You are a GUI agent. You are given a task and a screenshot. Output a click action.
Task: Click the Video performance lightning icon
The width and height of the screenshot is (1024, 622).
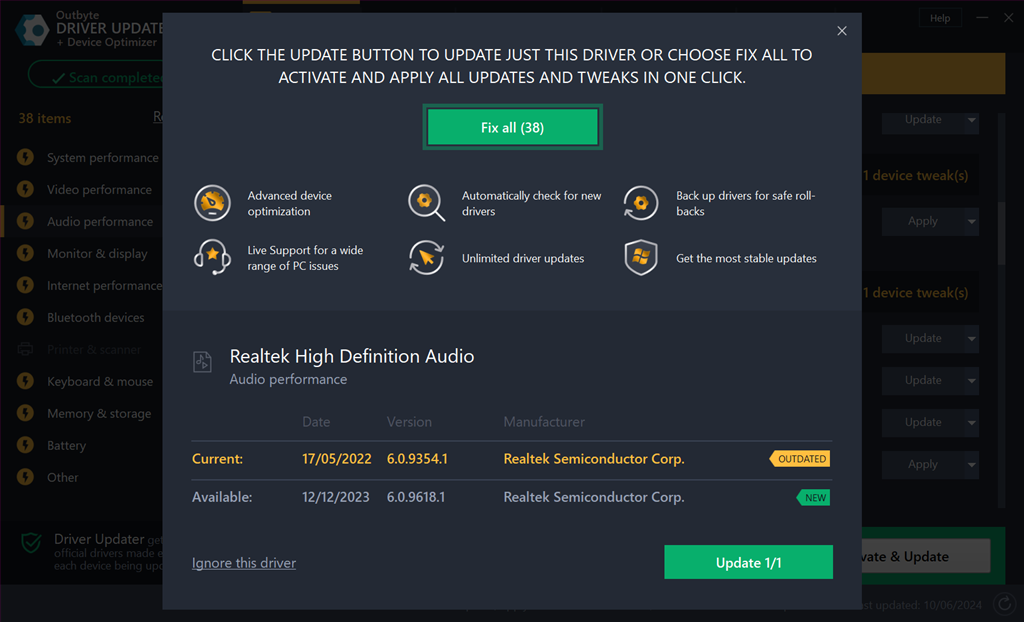pyautogui.click(x=25, y=189)
